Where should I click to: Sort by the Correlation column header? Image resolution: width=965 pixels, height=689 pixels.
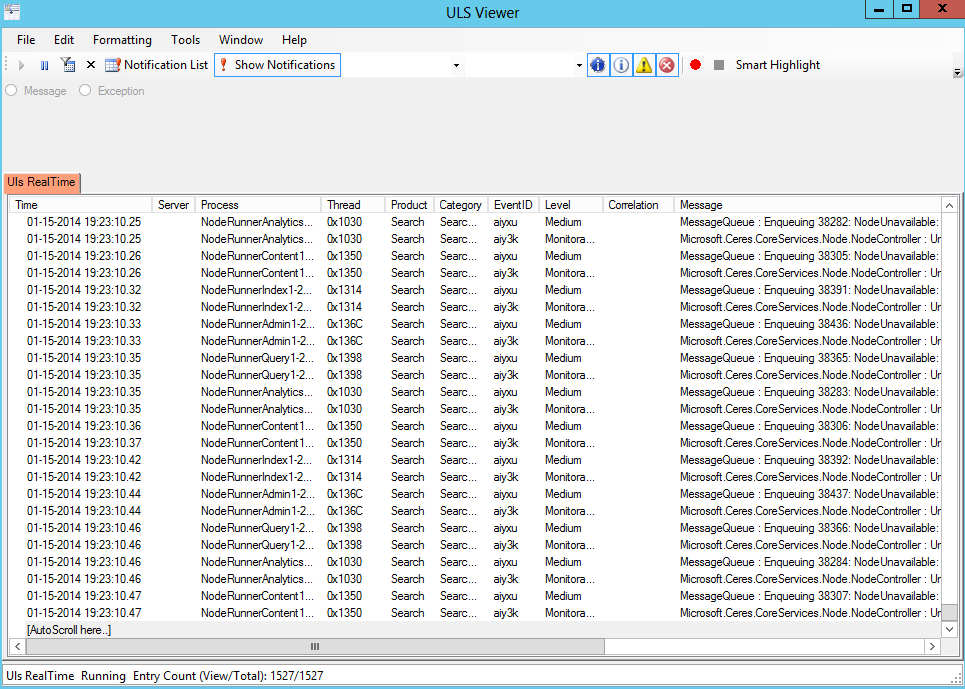(x=638, y=205)
